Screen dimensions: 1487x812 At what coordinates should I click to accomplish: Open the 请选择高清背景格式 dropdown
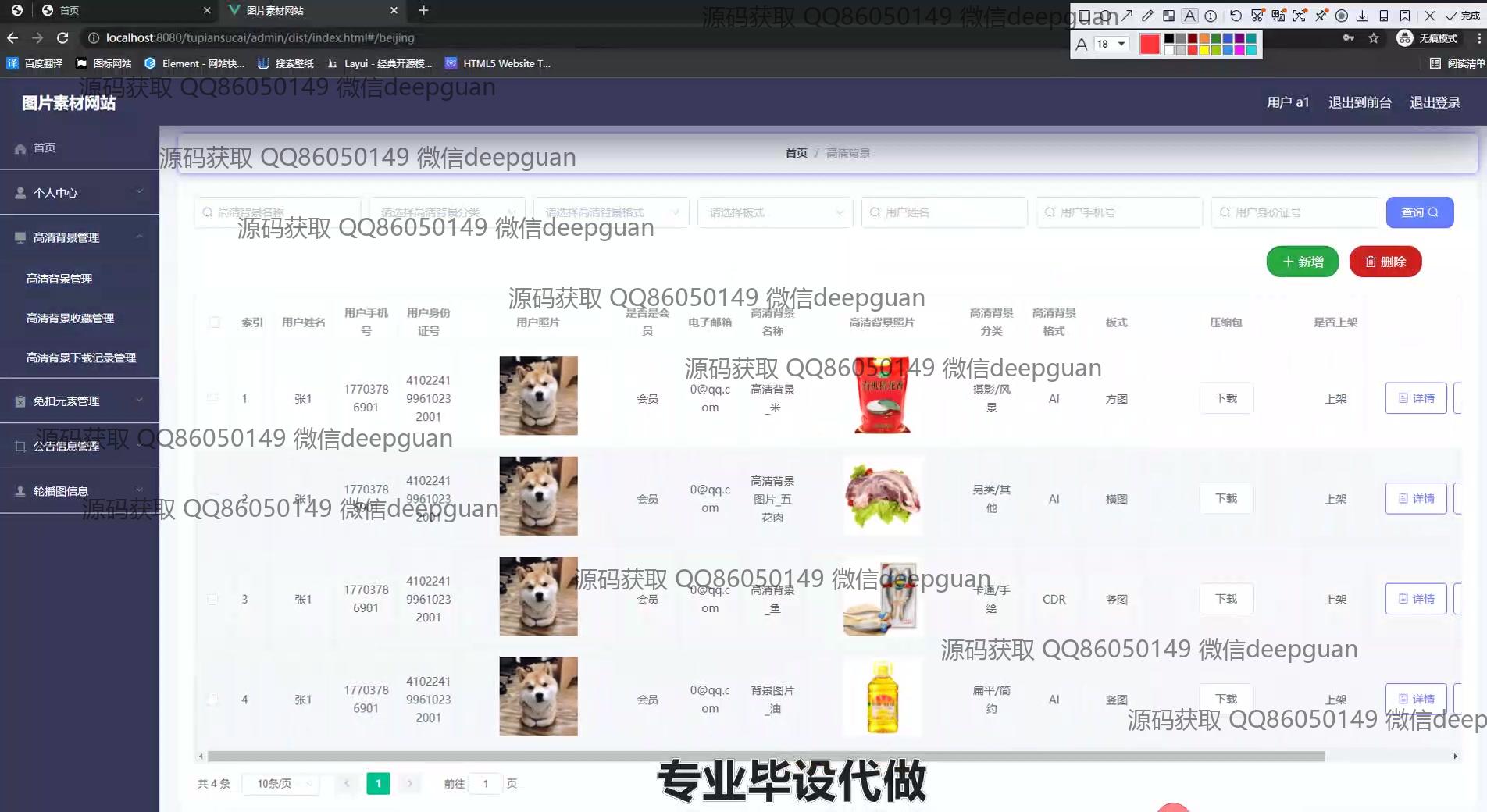pyautogui.click(x=612, y=212)
